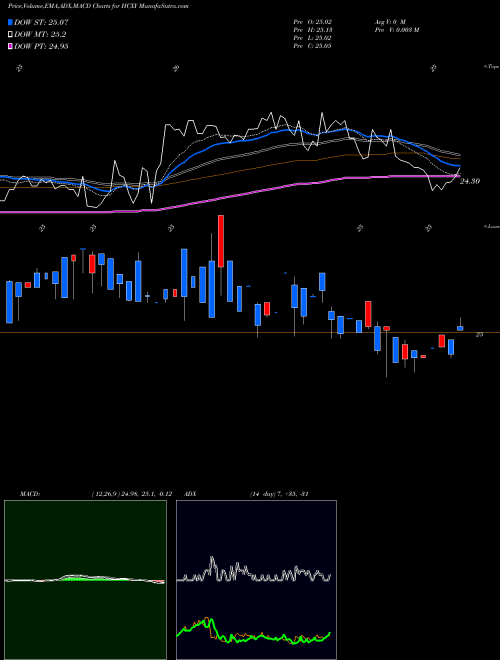Open the green MACD indicator chart
The width and height of the screenshot is (500, 660).
point(85,580)
